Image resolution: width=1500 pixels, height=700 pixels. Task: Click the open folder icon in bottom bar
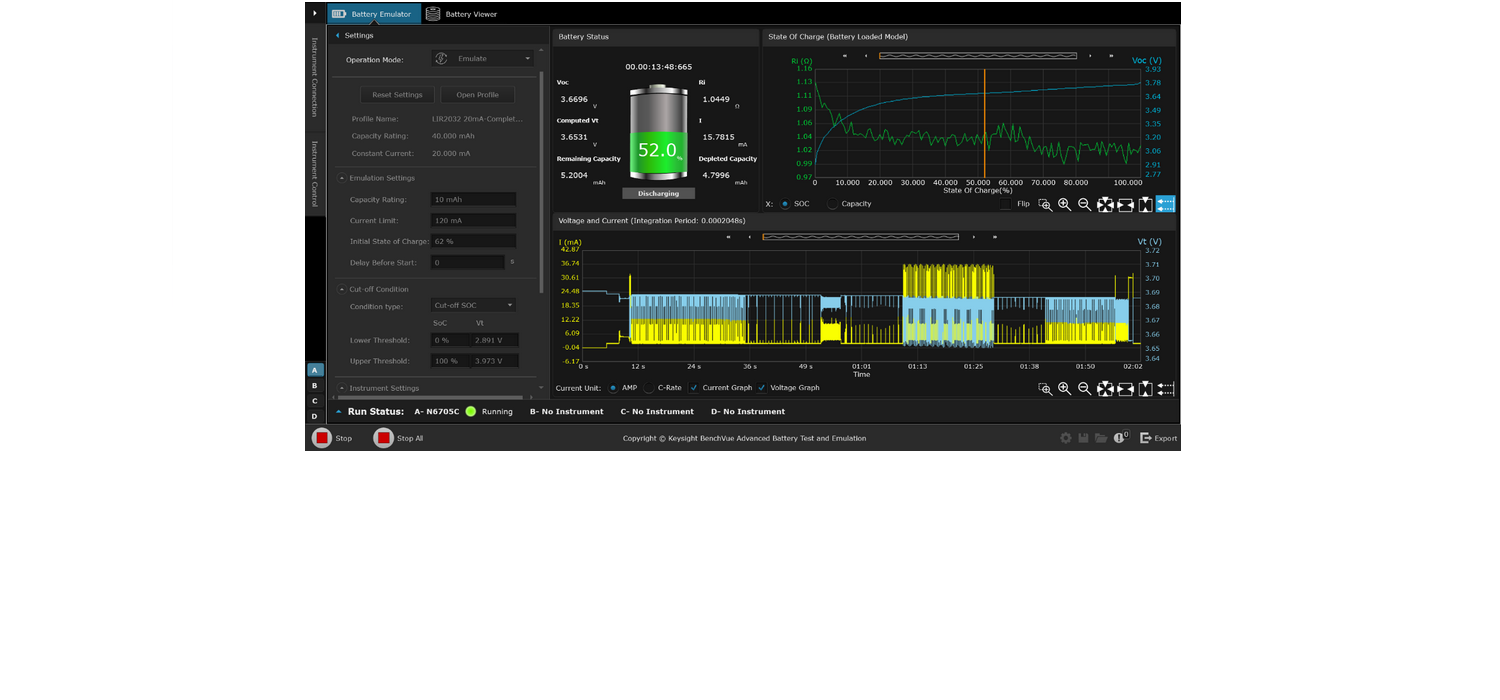click(x=1101, y=438)
